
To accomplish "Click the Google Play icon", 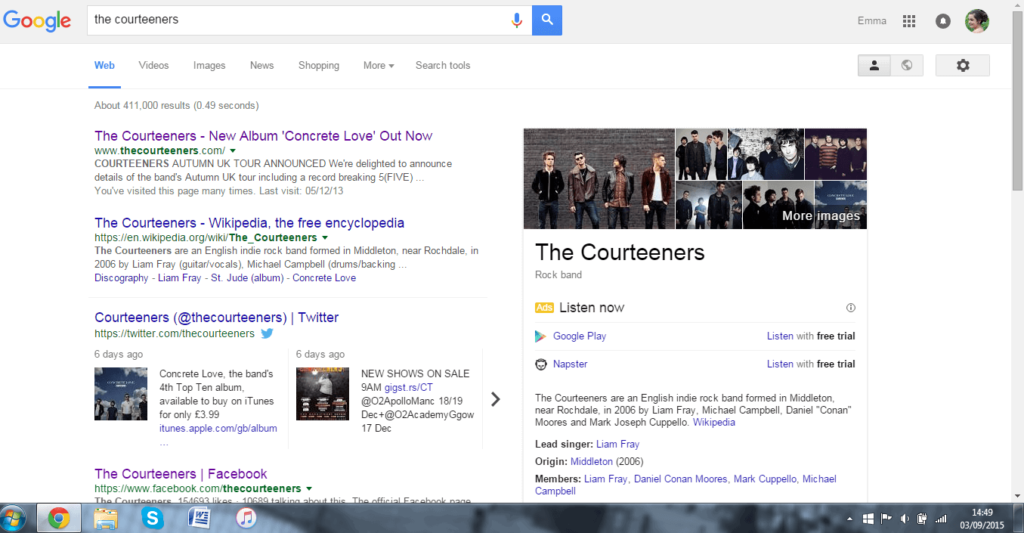I will (x=540, y=336).
